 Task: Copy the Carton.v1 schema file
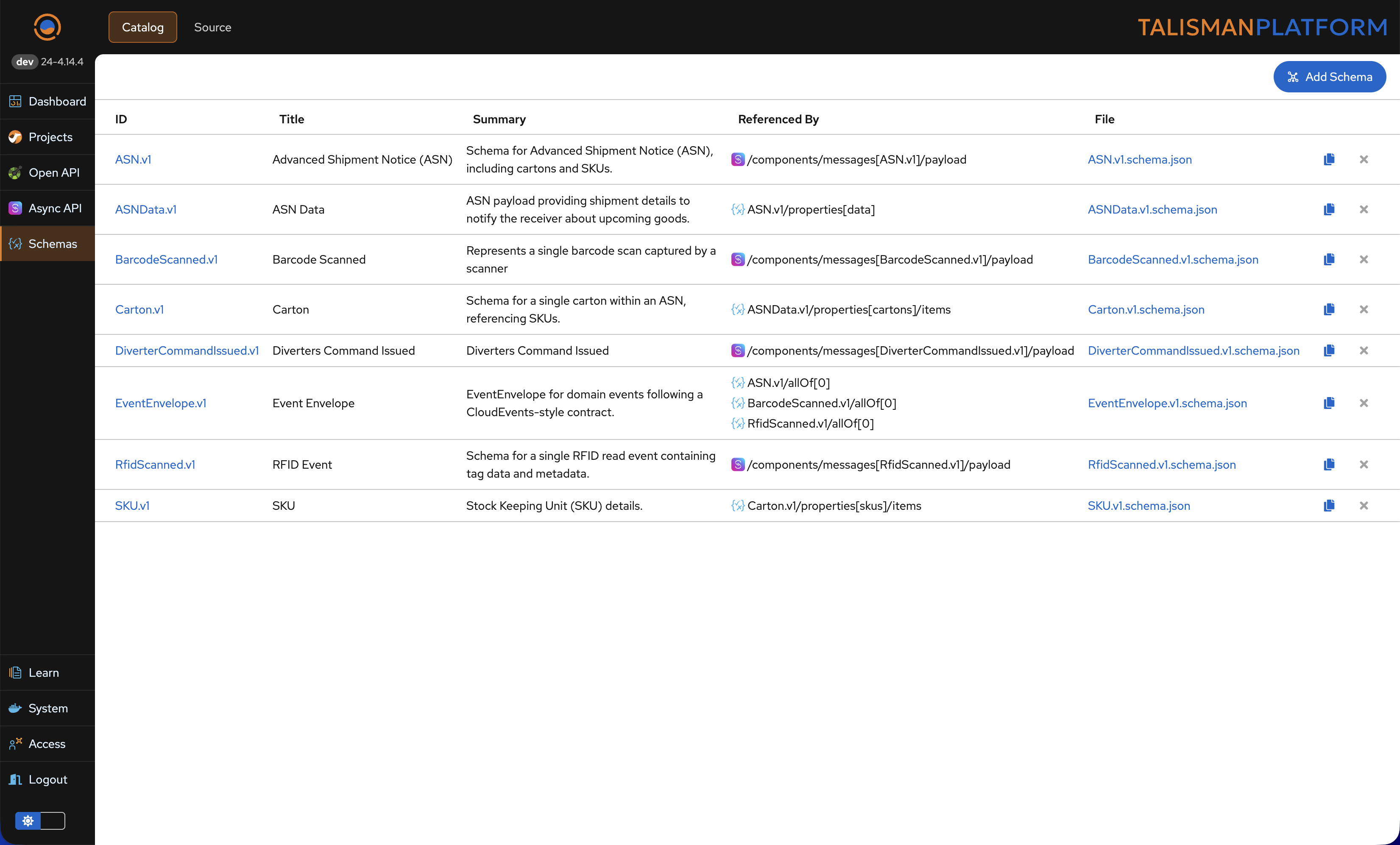coord(1328,309)
